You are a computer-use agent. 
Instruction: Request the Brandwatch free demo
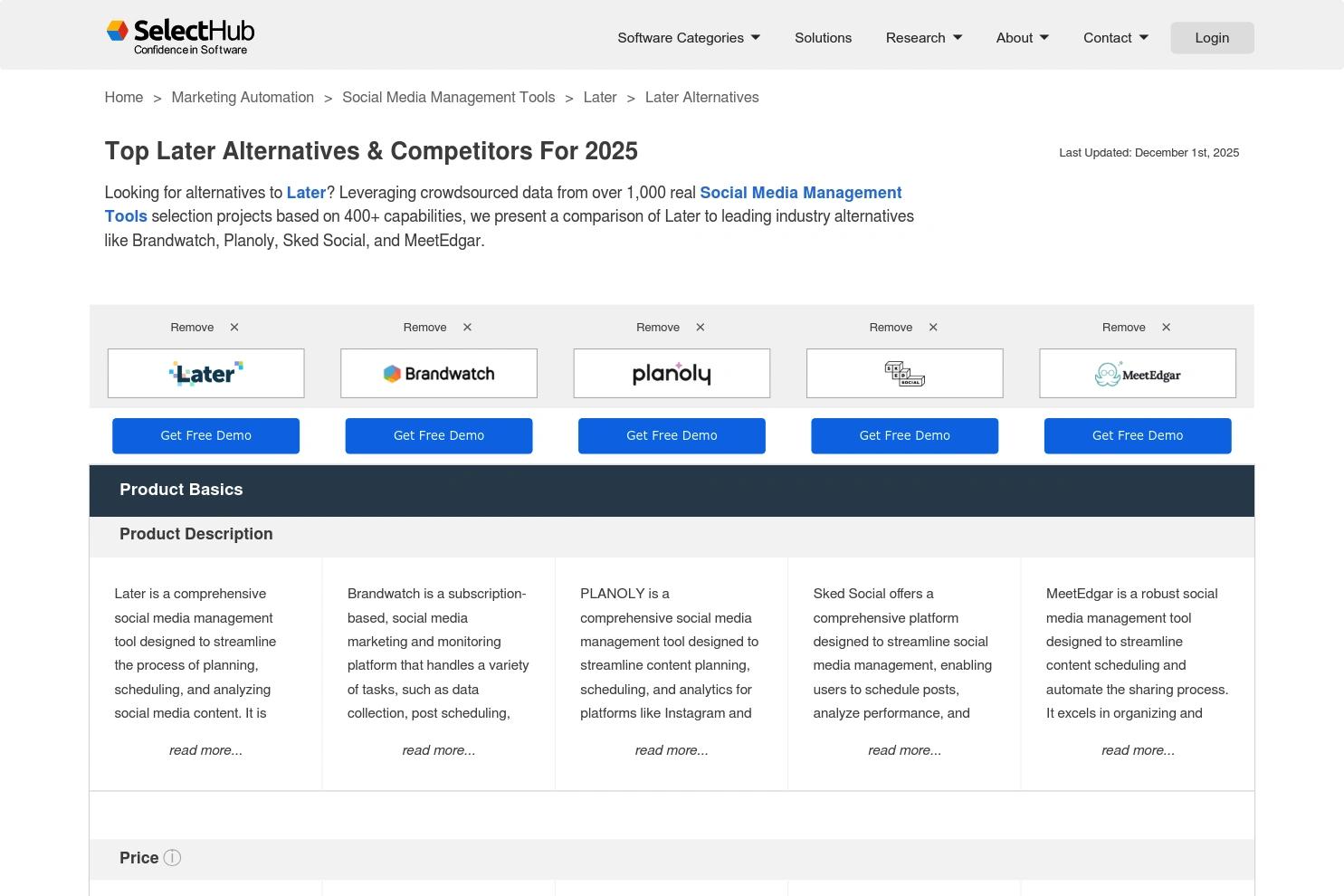tap(439, 435)
